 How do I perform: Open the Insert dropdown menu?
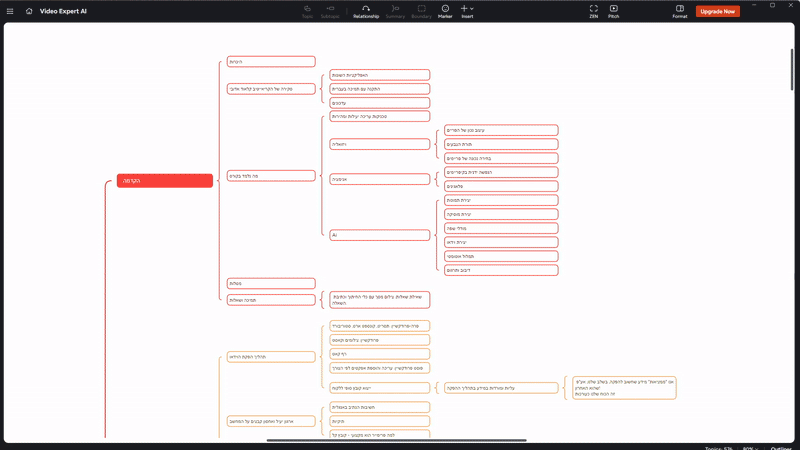pyautogui.click(x=467, y=11)
